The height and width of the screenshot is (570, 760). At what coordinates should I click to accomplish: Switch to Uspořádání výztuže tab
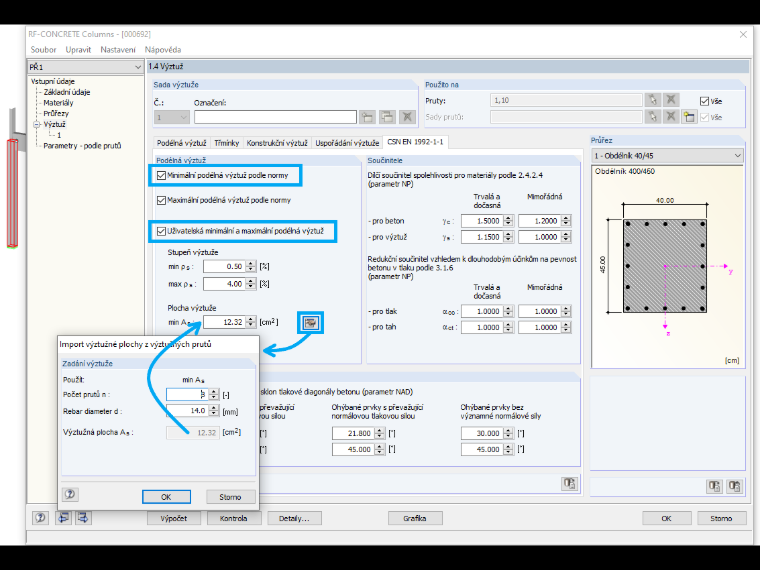(x=347, y=143)
